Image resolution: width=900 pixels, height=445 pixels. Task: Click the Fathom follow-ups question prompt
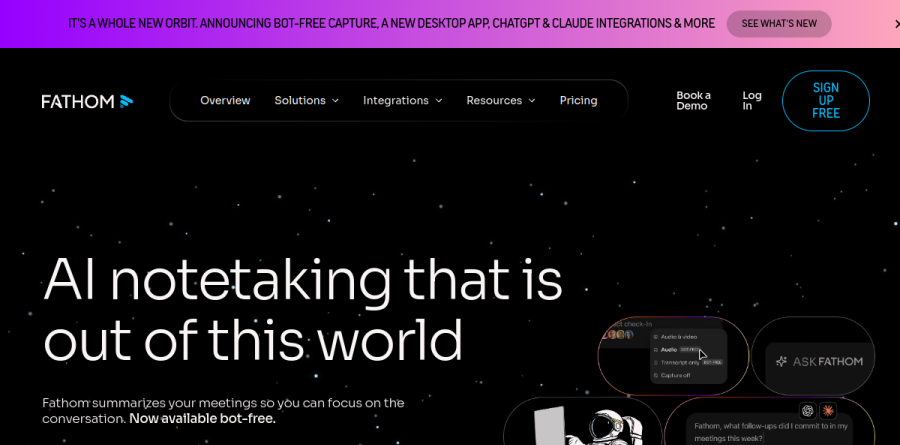[x=770, y=432]
